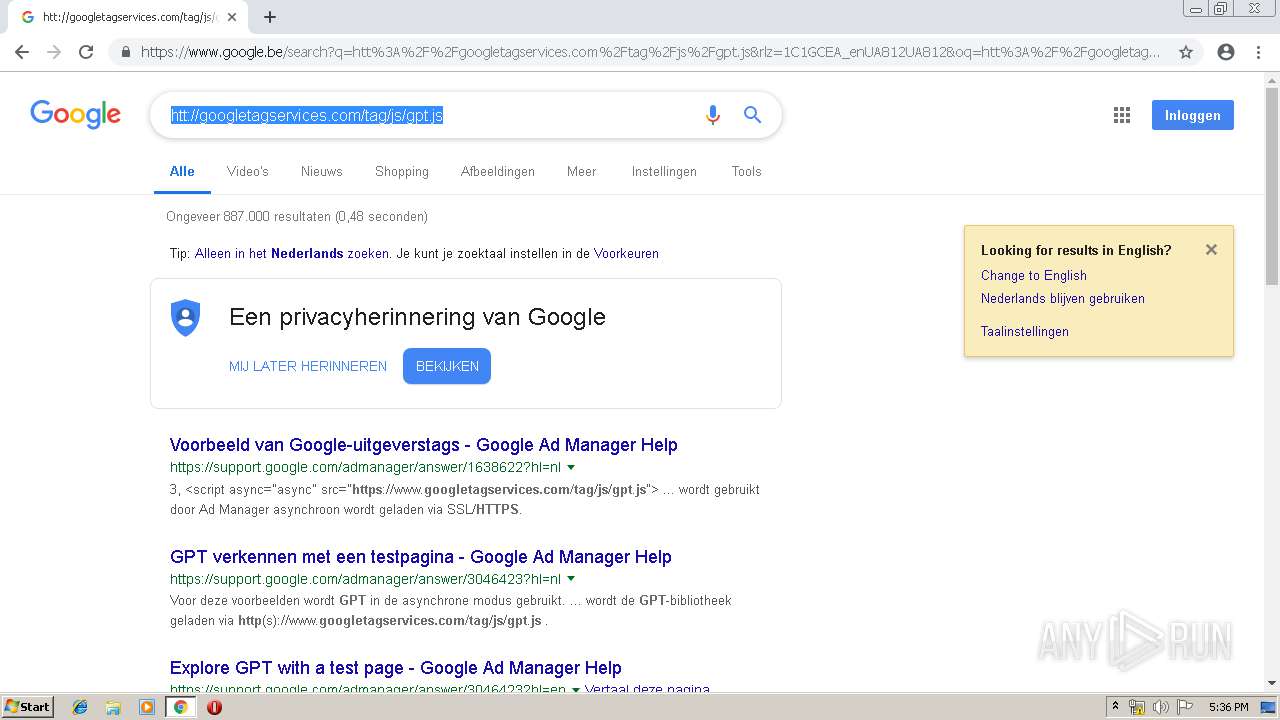Reload the current page
1280x720 pixels.
click(86, 52)
